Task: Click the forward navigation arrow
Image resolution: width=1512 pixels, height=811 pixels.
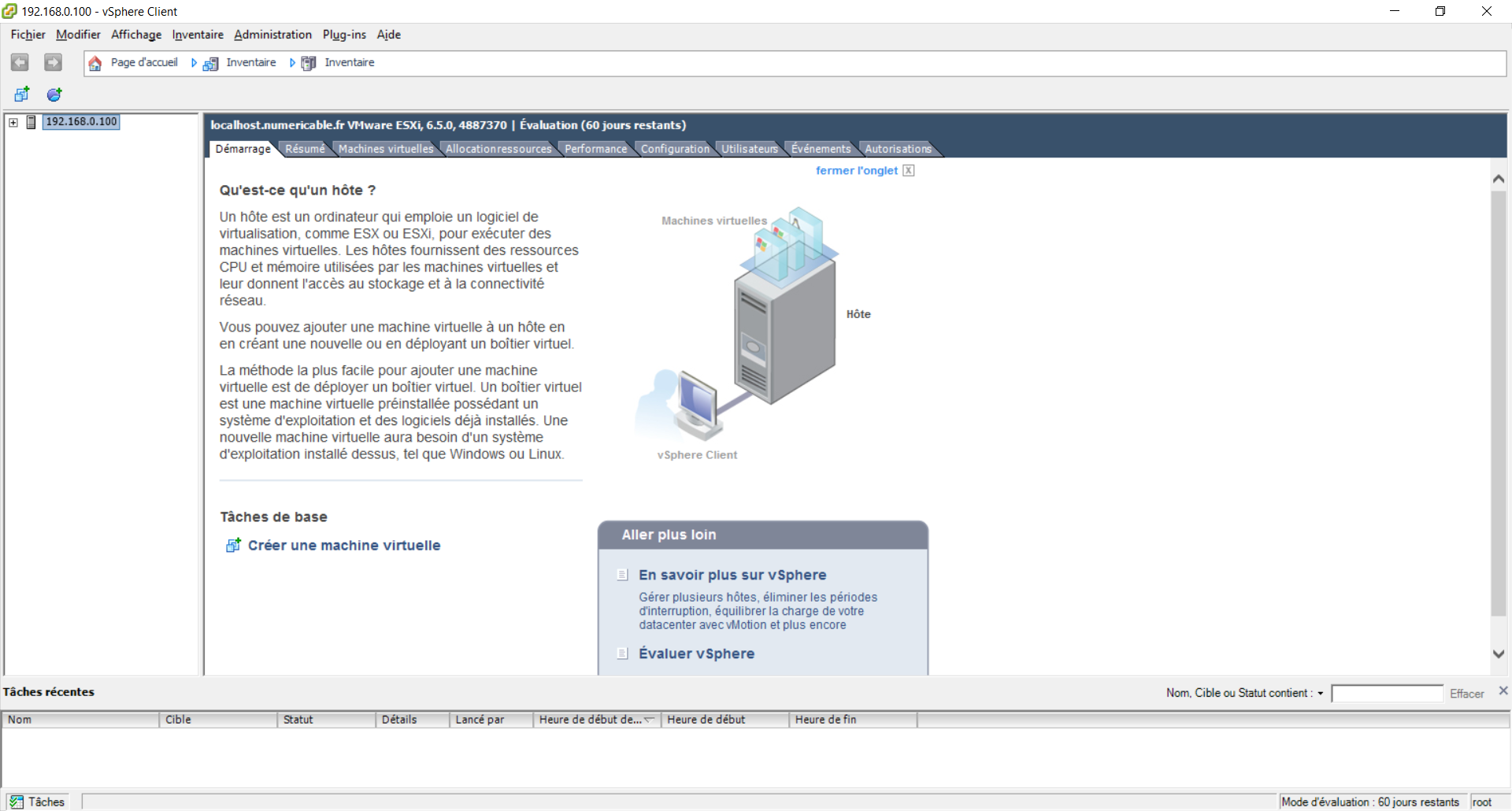Action: pos(53,62)
